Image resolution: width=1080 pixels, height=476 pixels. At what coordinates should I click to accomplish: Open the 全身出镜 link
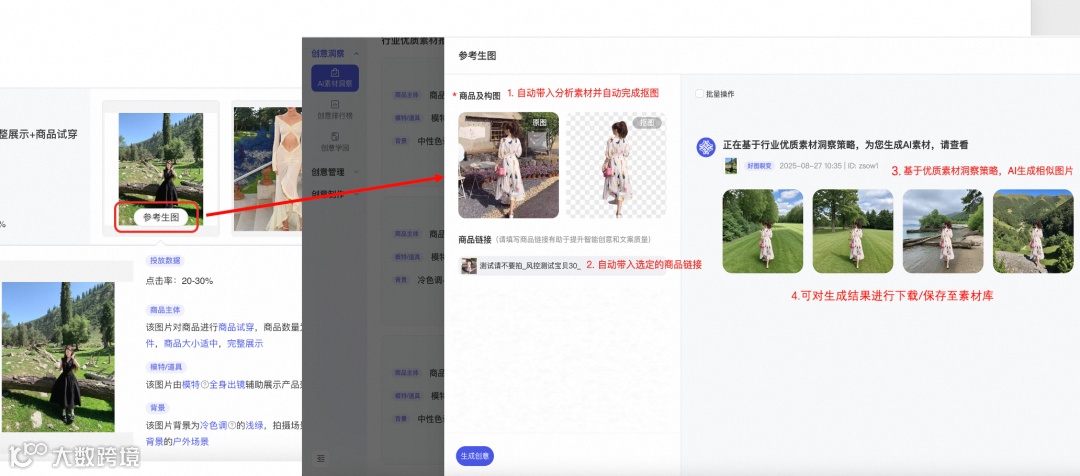tap(227, 384)
